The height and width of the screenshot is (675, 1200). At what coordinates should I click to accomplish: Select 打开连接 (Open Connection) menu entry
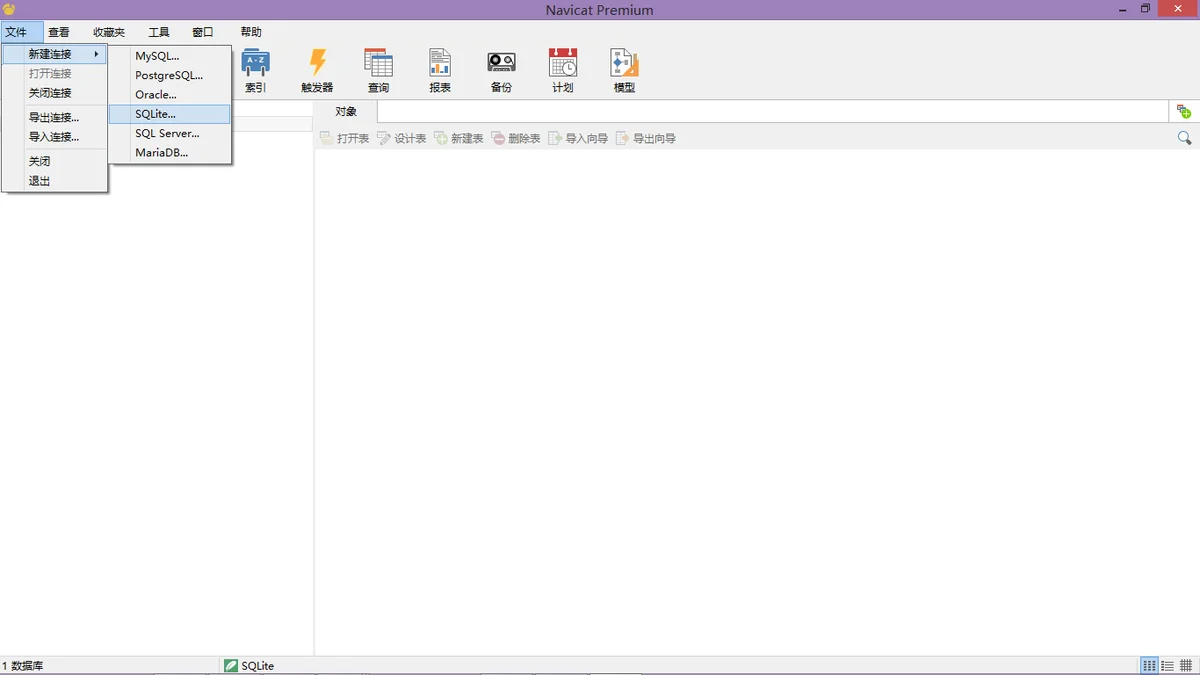(x=55, y=74)
